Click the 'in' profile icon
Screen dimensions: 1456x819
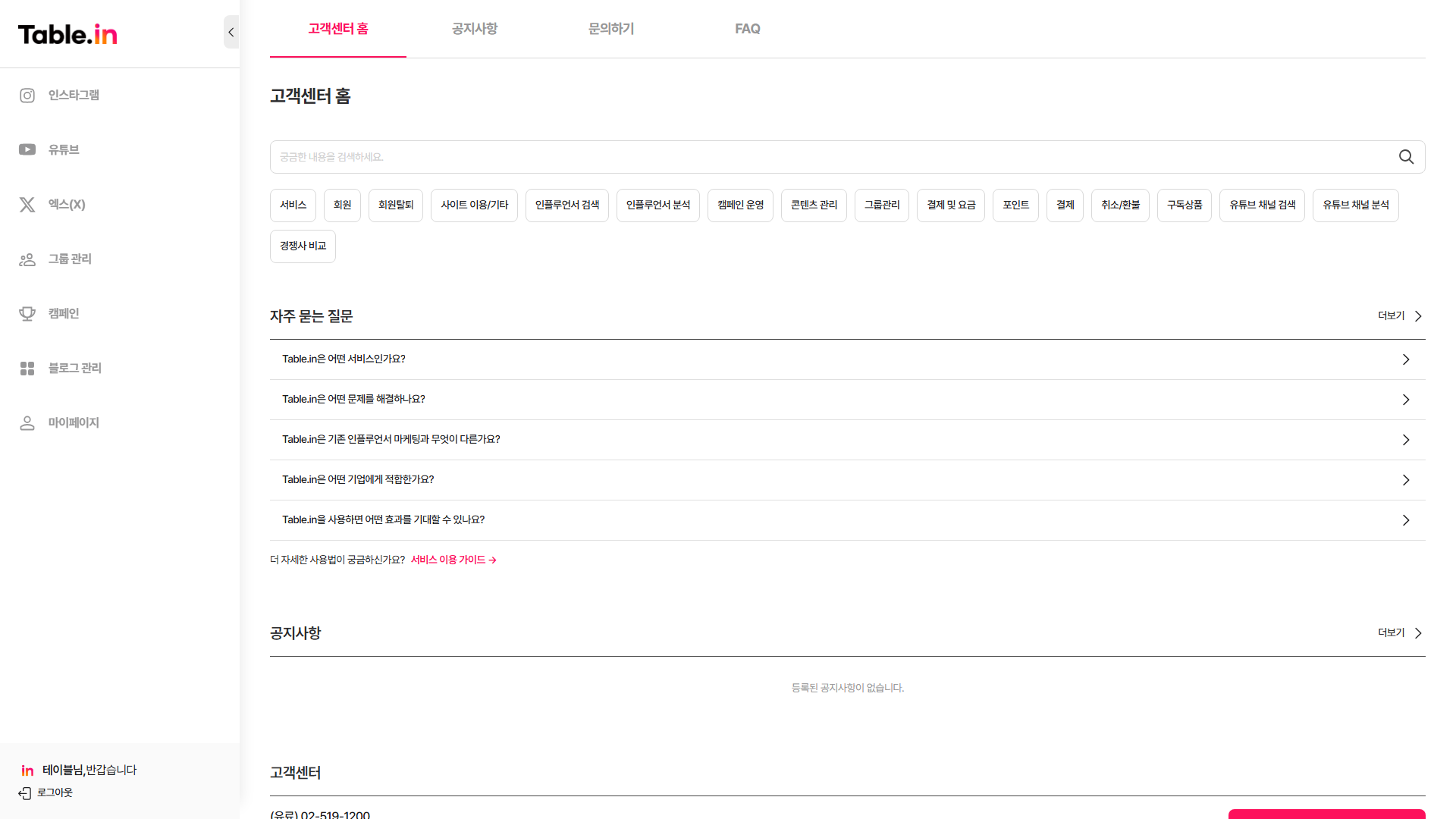click(27, 770)
